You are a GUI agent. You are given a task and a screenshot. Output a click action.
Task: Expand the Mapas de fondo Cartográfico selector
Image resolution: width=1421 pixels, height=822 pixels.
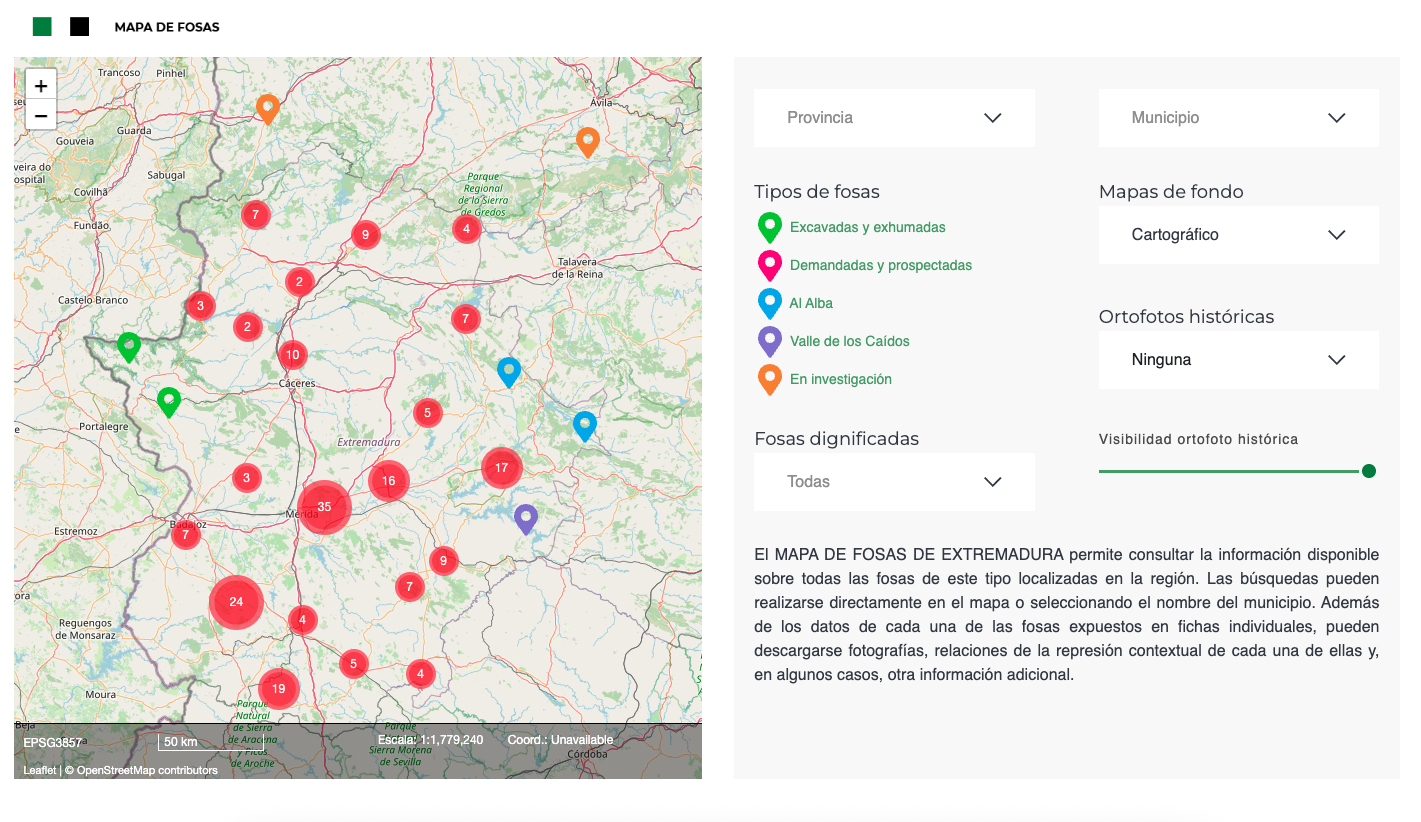click(x=1238, y=235)
